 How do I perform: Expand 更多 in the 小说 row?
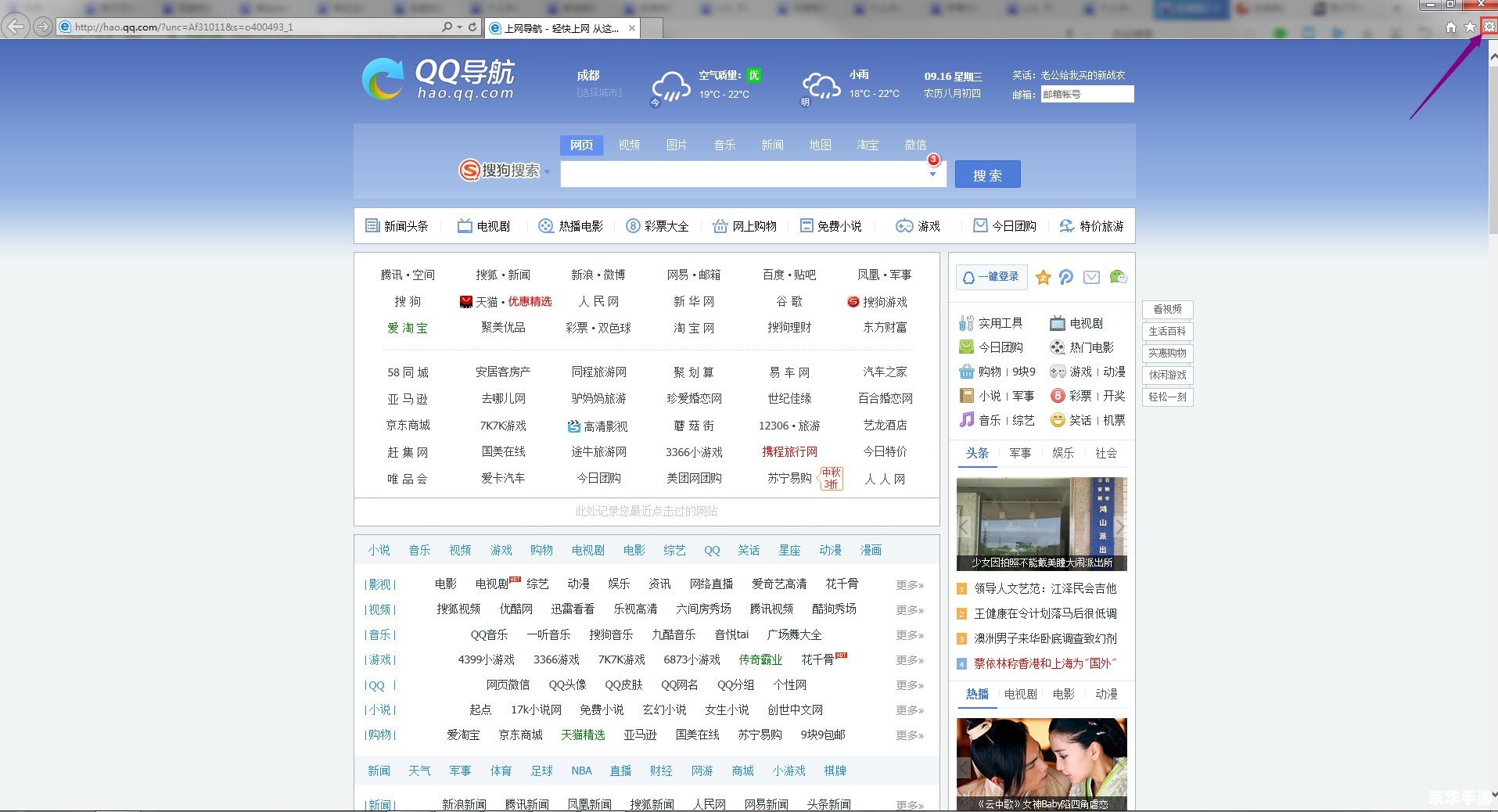tap(910, 710)
